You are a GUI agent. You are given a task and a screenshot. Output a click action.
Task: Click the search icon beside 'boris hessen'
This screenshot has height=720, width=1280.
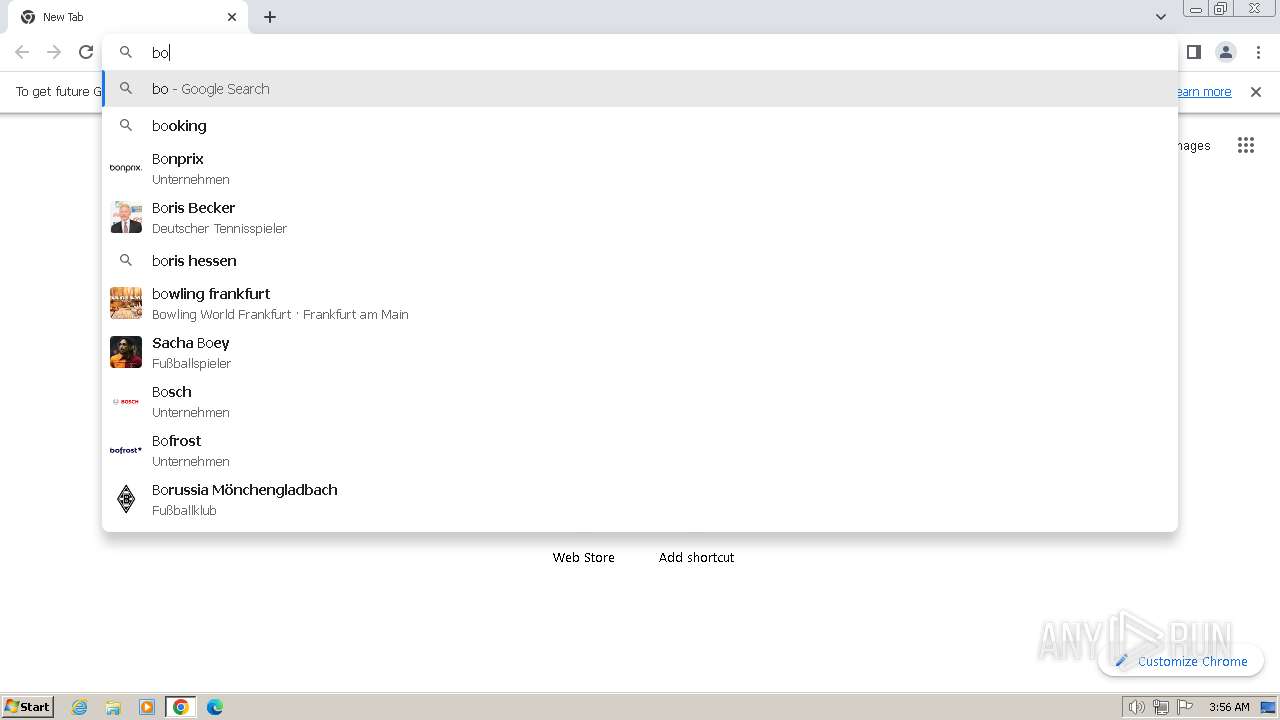pyautogui.click(x=126, y=261)
